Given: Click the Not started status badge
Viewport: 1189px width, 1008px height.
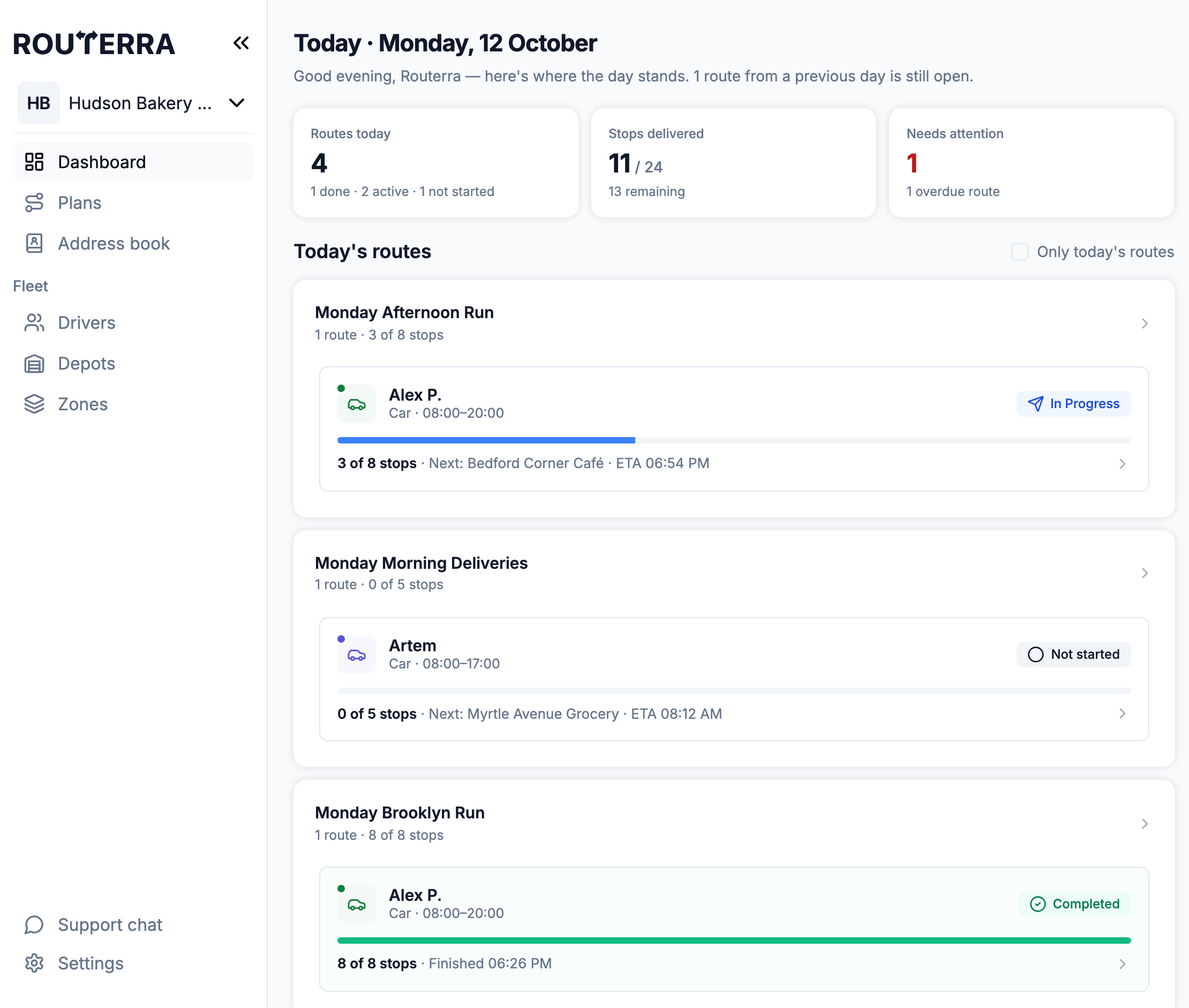Looking at the screenshot, I should coord(1073,655).
